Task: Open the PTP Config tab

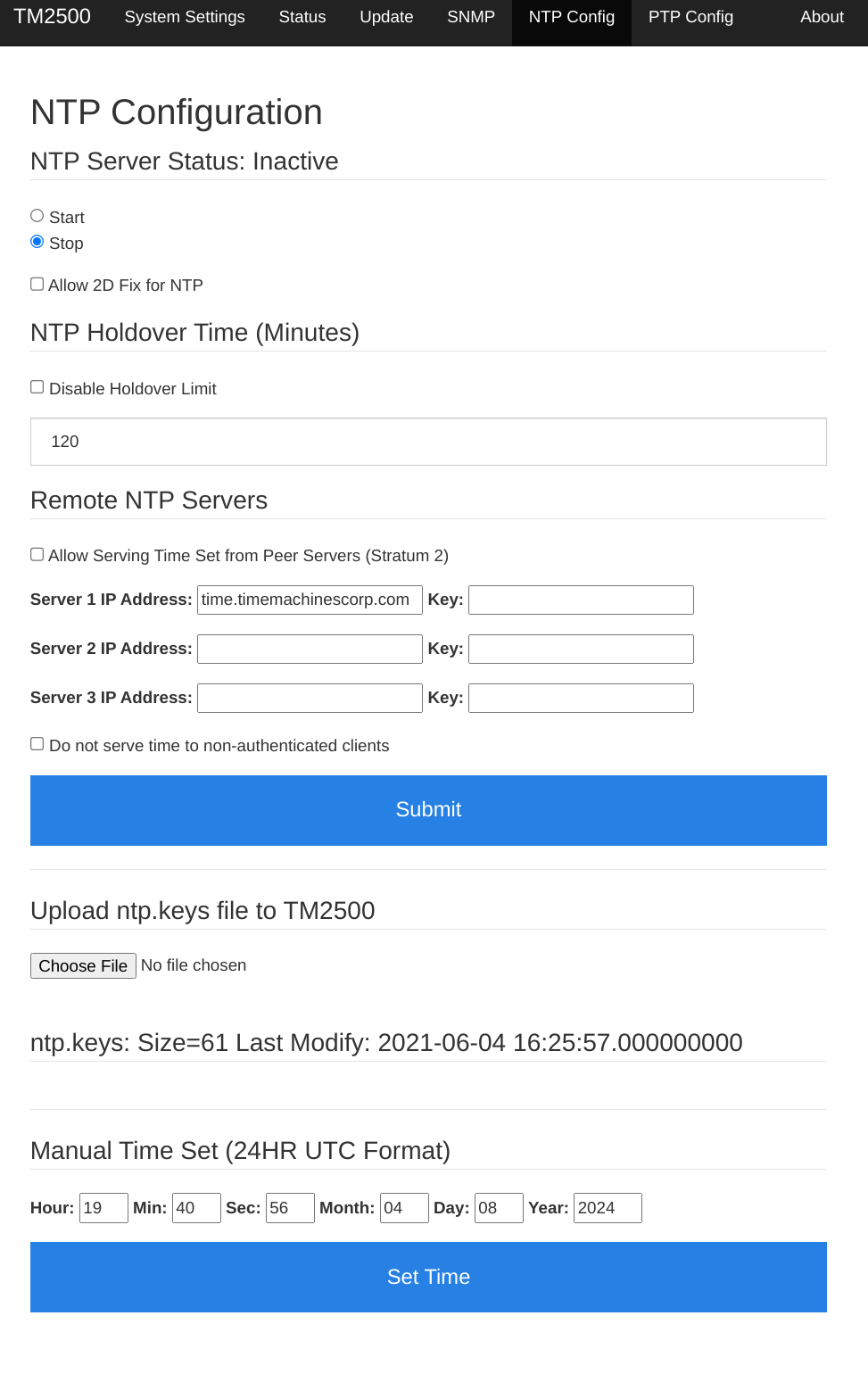Action: pos(690,18)
